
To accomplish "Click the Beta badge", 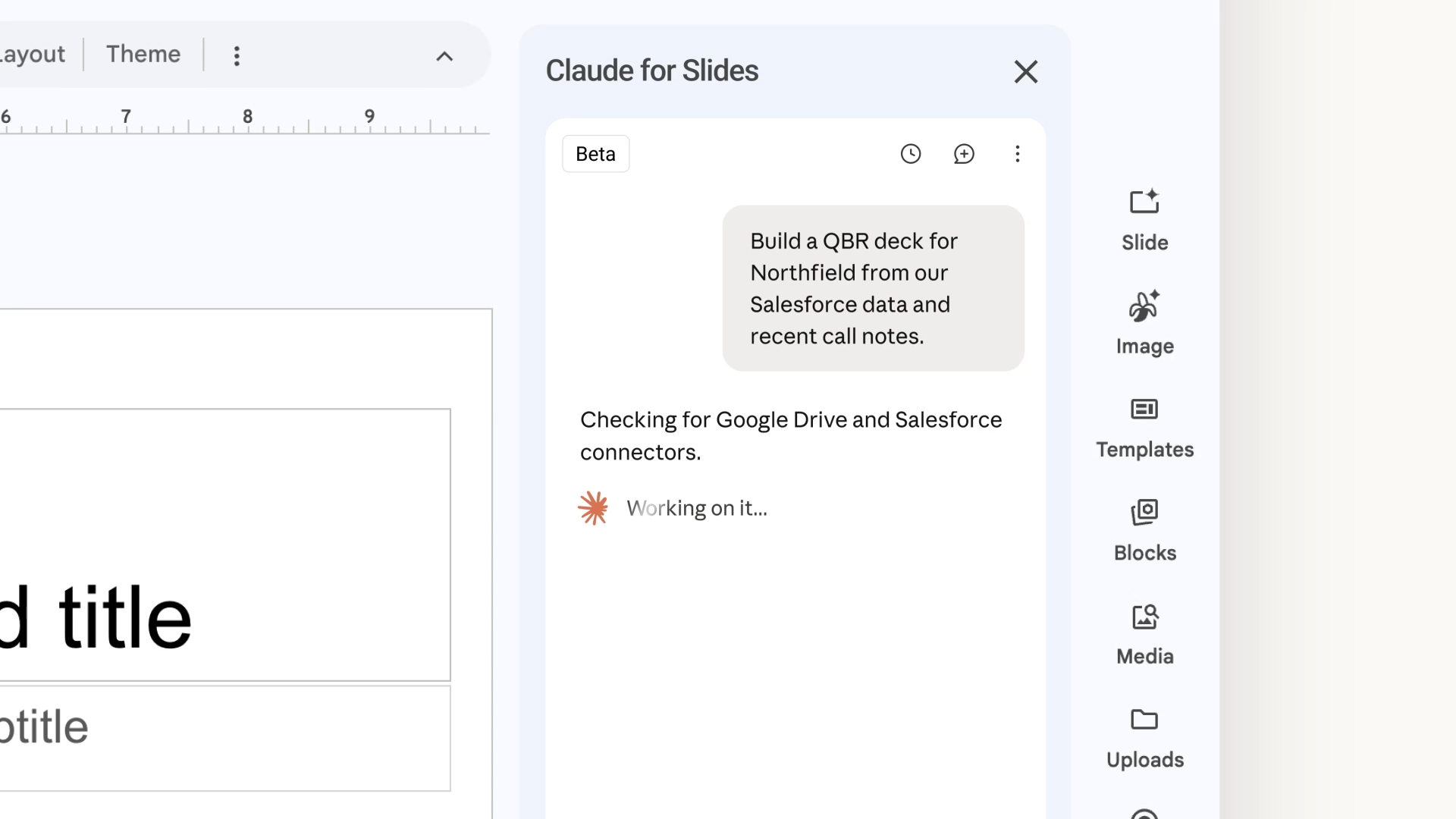I will click(595, 154).
